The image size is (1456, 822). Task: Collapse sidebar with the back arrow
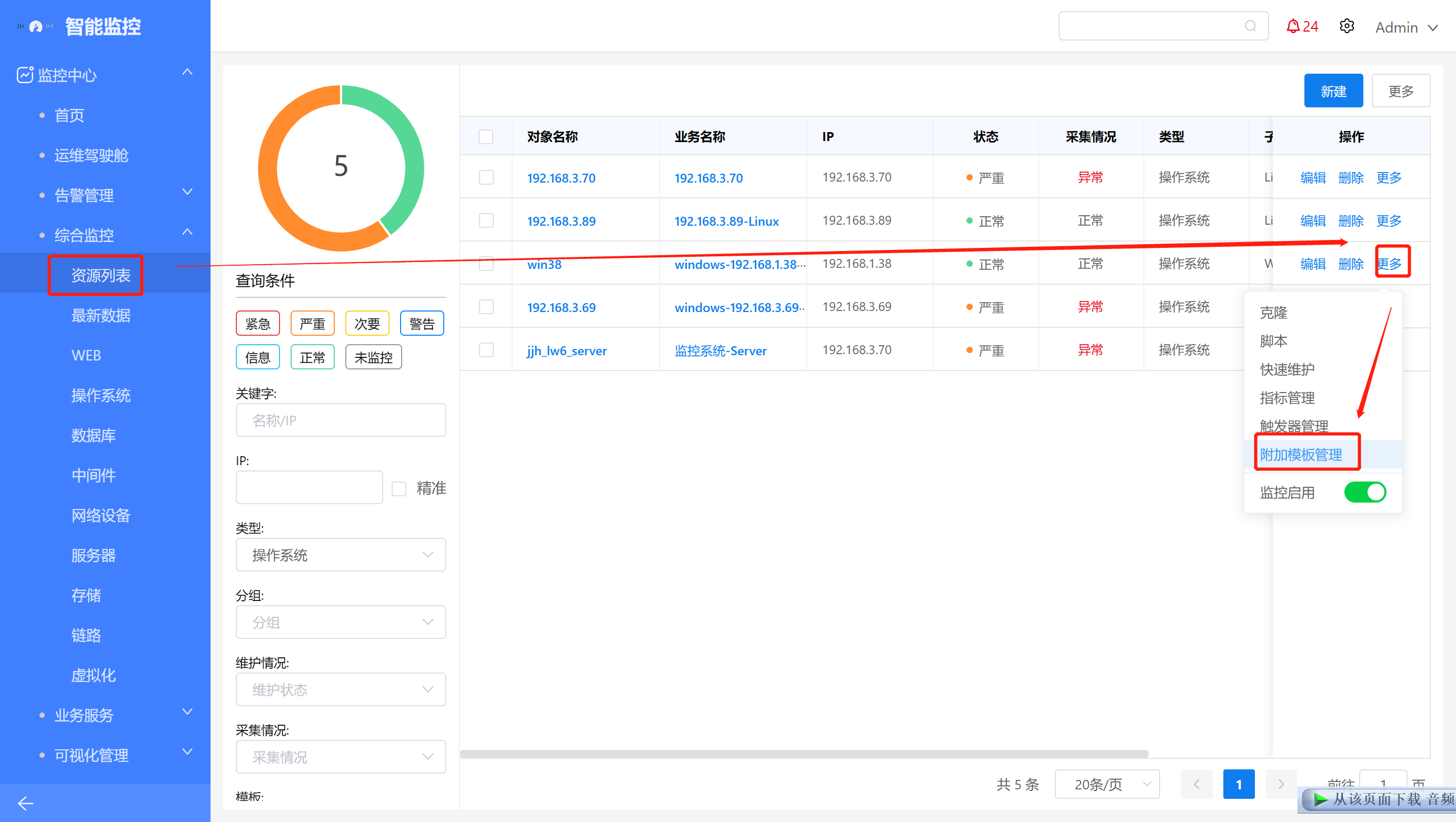25,803
